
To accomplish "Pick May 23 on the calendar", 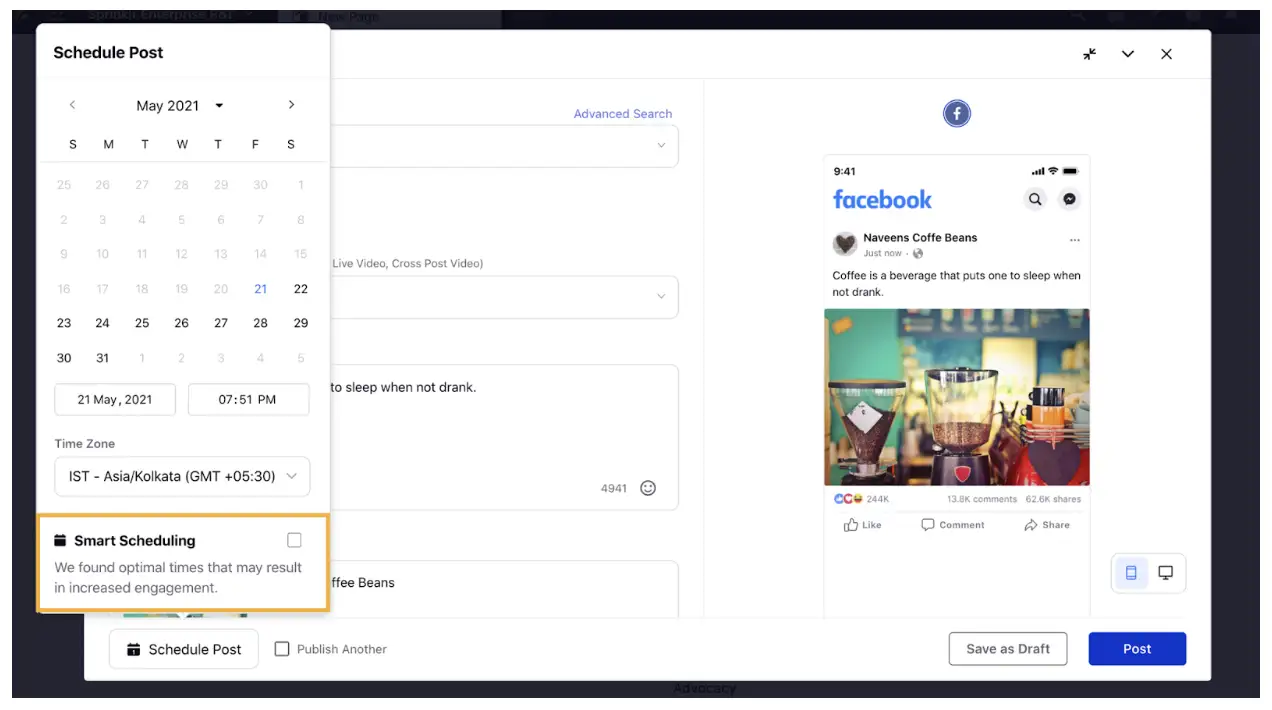I will click(64, 323).
